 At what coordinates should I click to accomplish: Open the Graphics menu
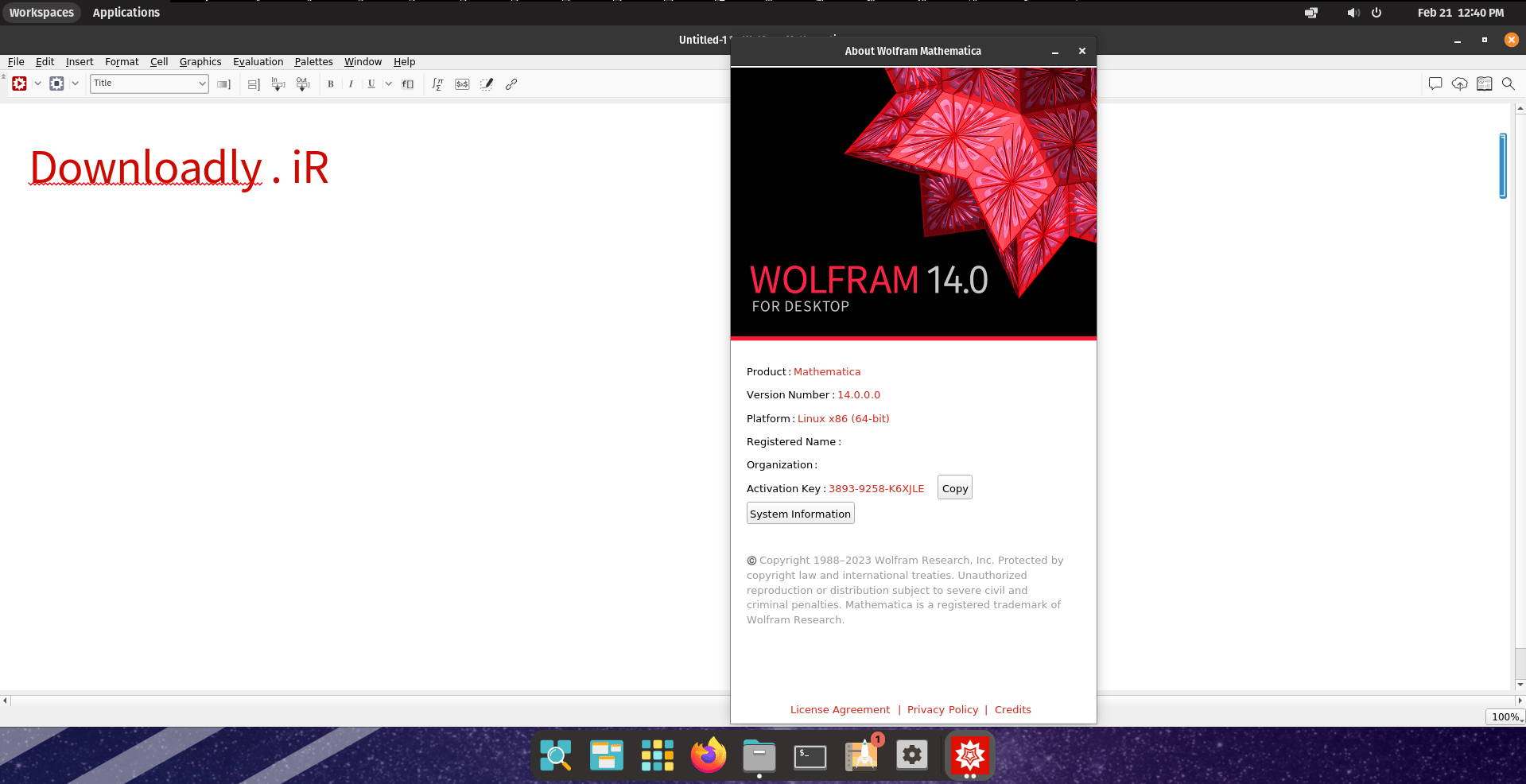pos(200,62)
